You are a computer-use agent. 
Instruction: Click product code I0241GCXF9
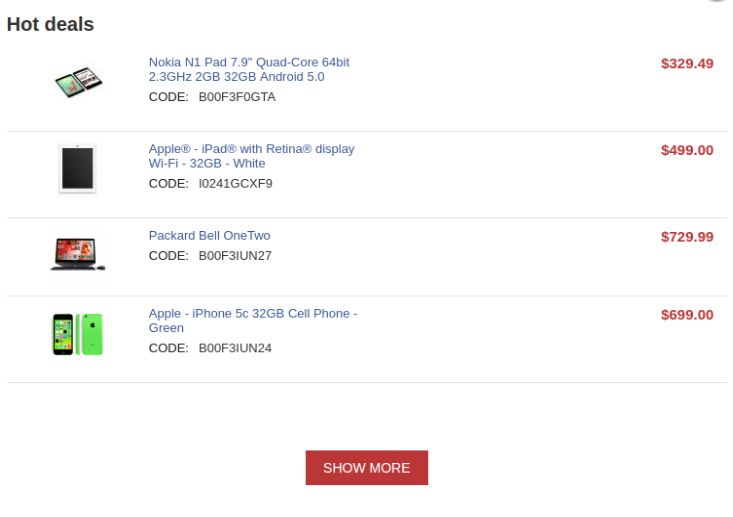(x=235, y=184)
